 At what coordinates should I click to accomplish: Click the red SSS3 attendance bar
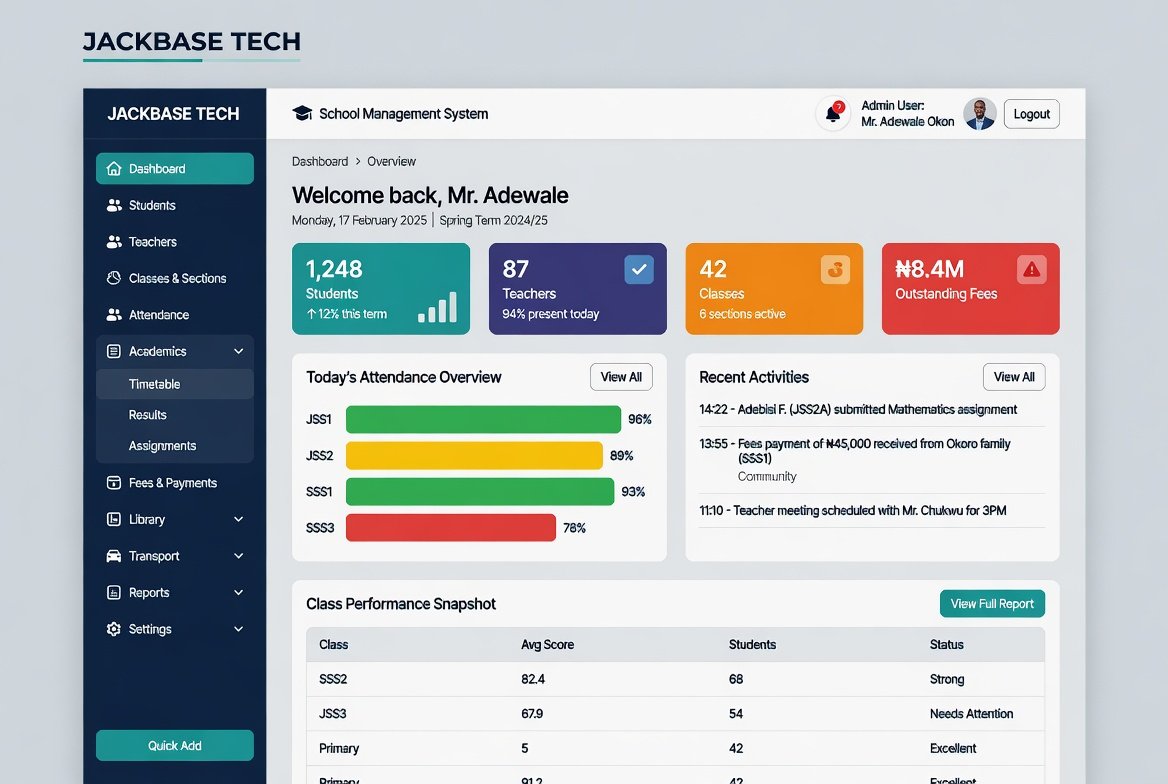click(x=451, y=528)
